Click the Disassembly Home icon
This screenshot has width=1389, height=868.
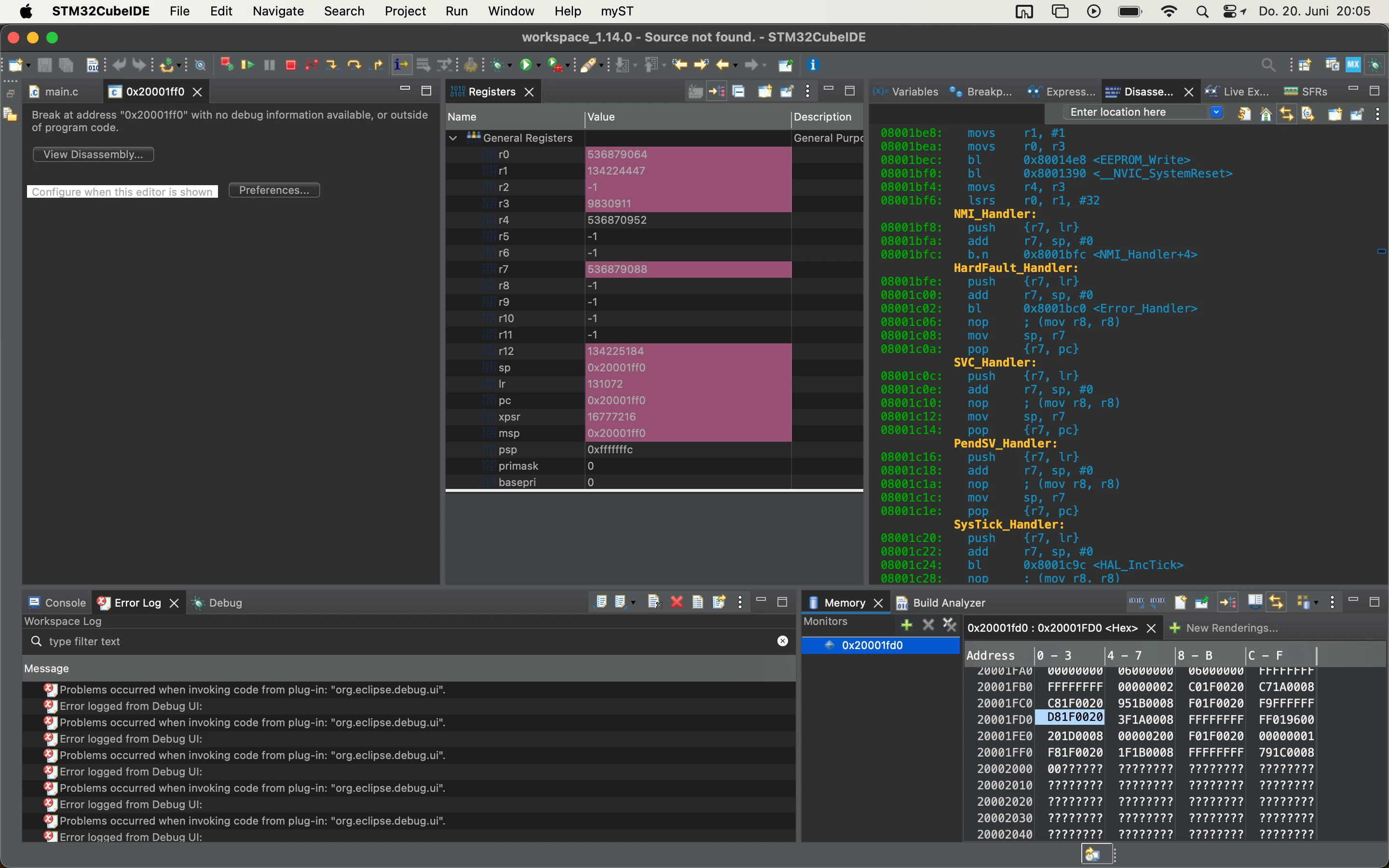pyautogui.click(x=1266, y=114)
